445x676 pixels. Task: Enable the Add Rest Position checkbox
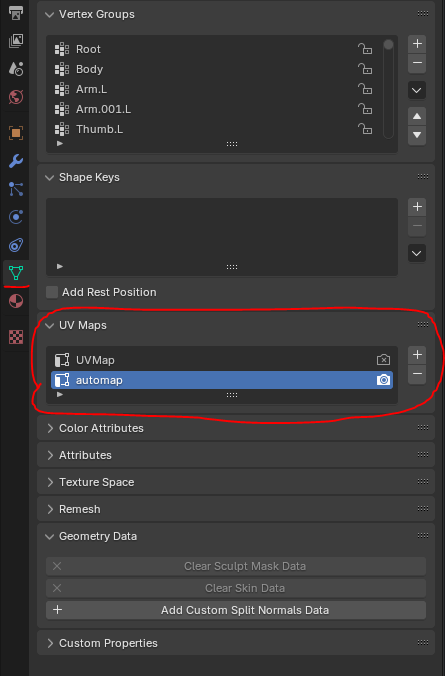click(x=52, y=292)
